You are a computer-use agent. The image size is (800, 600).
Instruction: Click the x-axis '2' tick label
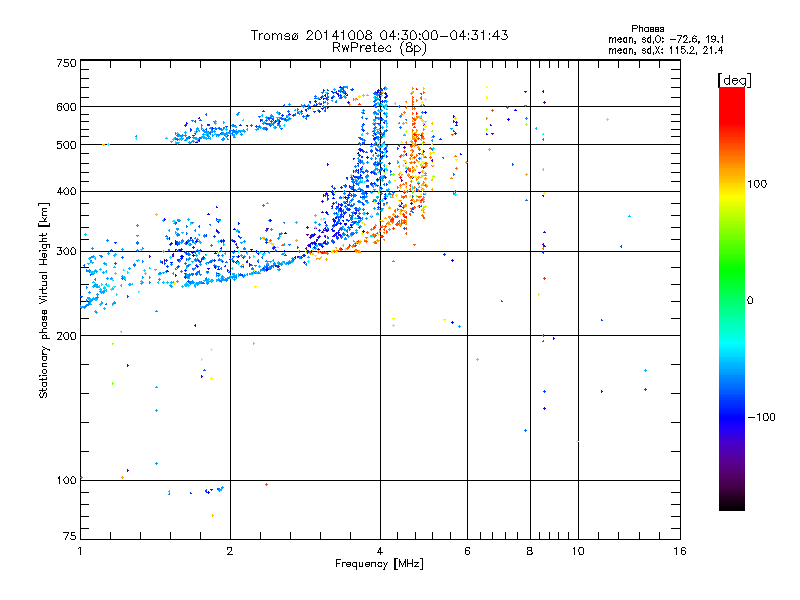[230, 551]
